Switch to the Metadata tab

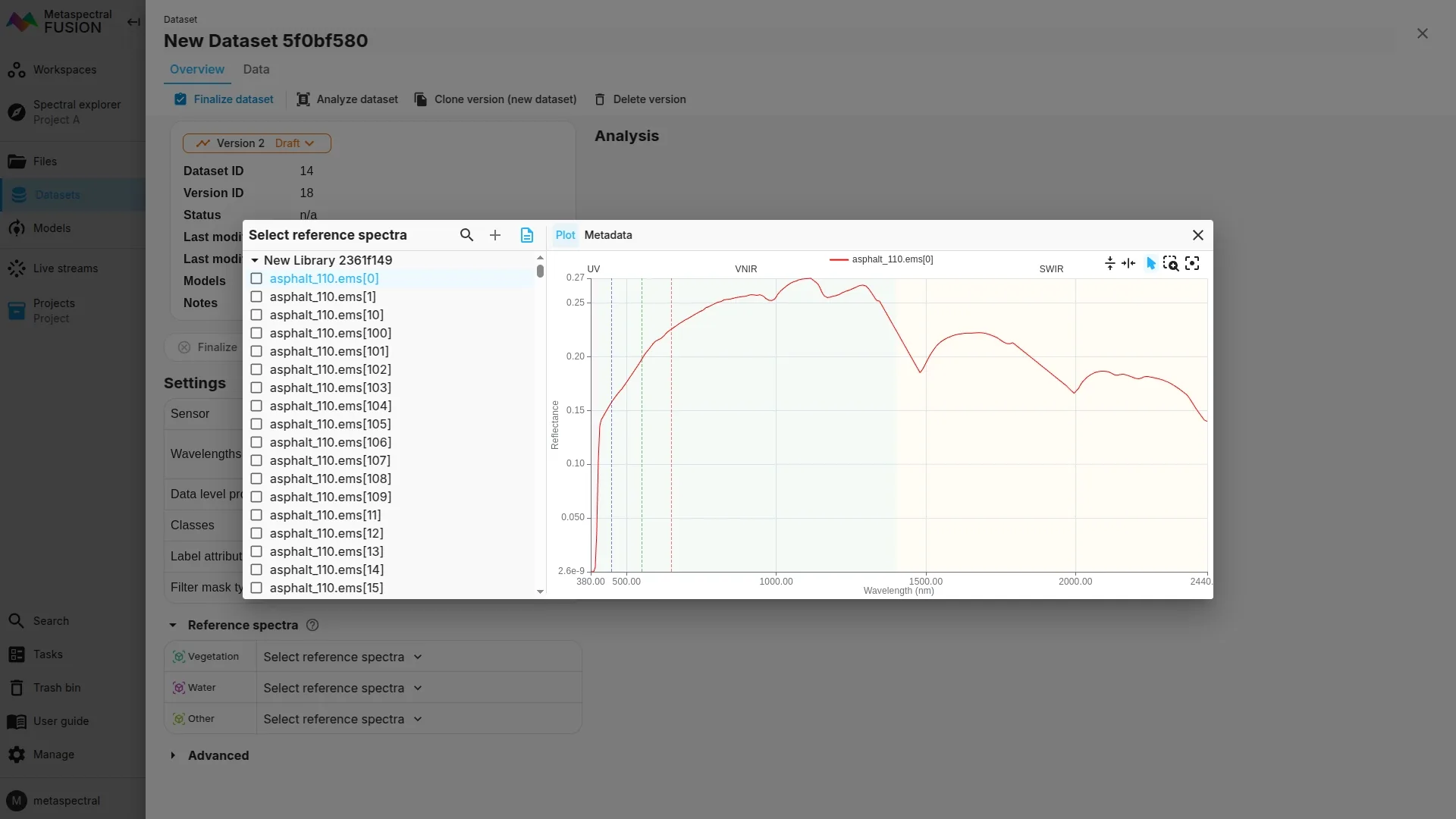pos(607,235)
